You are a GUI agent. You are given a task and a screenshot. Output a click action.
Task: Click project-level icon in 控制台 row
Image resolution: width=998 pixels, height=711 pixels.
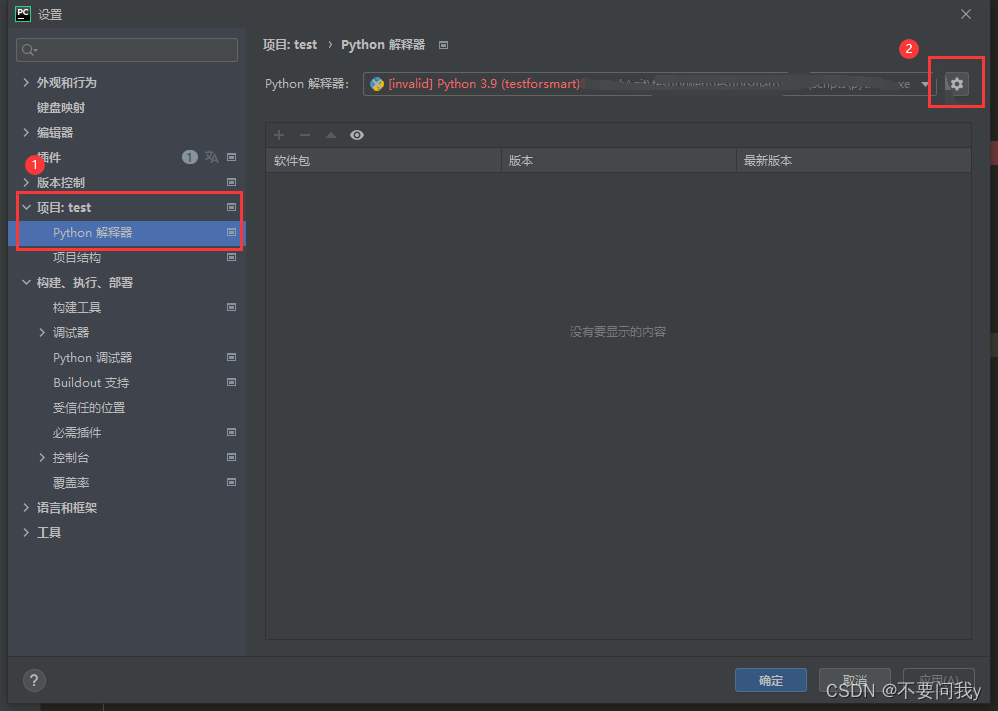click(232, 458)
